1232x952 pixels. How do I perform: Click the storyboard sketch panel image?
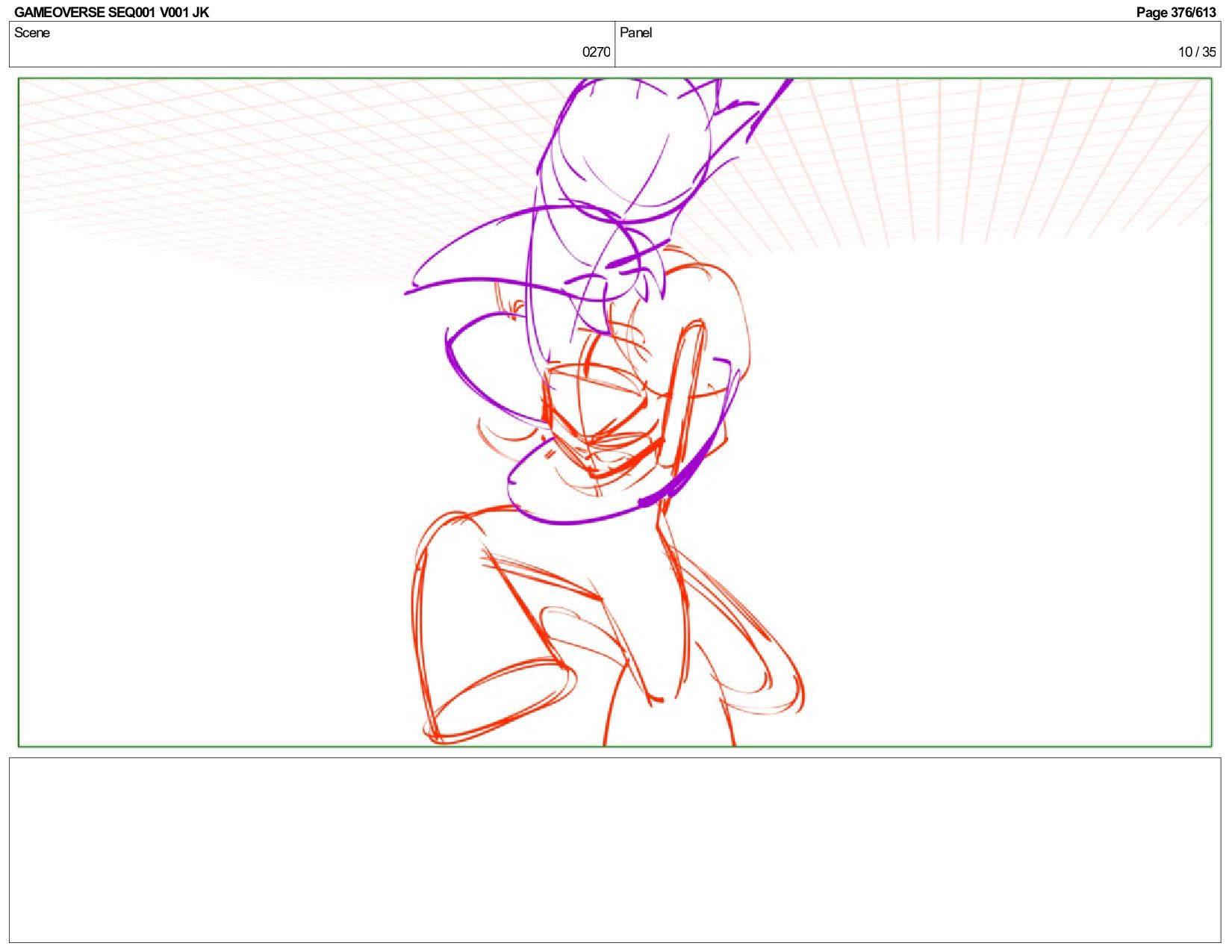pos(615,412)
